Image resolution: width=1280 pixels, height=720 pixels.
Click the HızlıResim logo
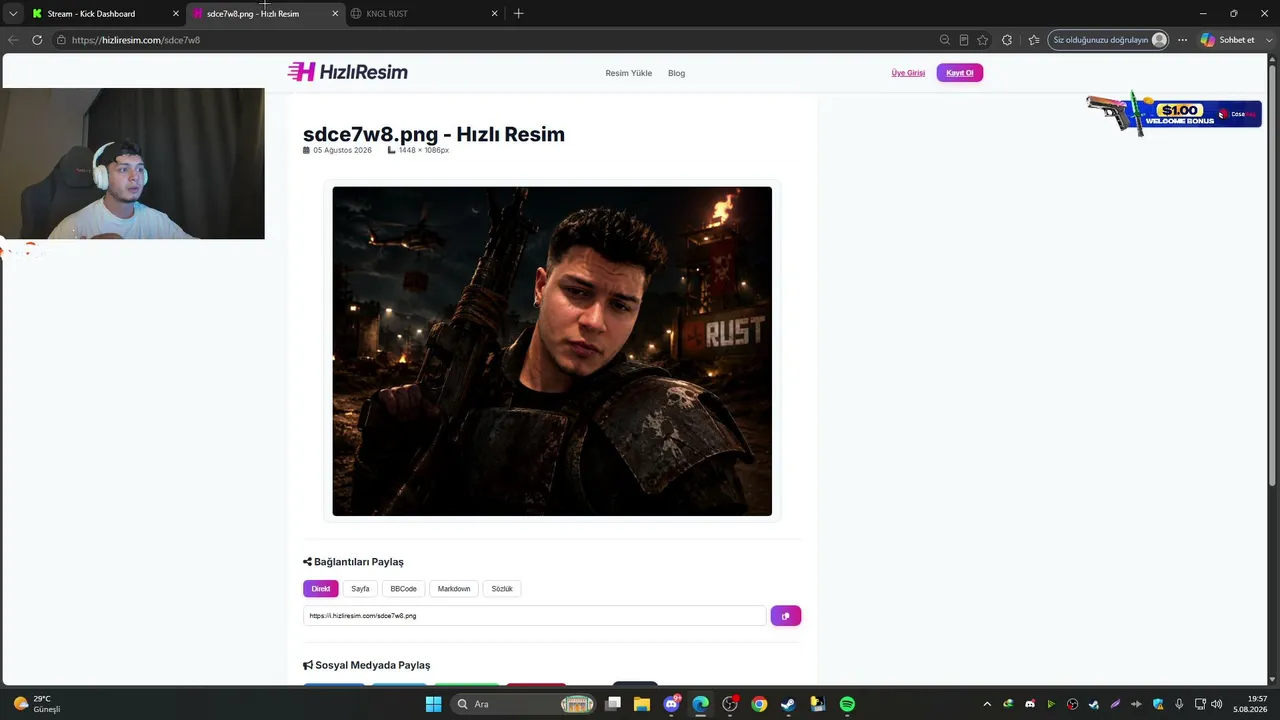point(347,72)
